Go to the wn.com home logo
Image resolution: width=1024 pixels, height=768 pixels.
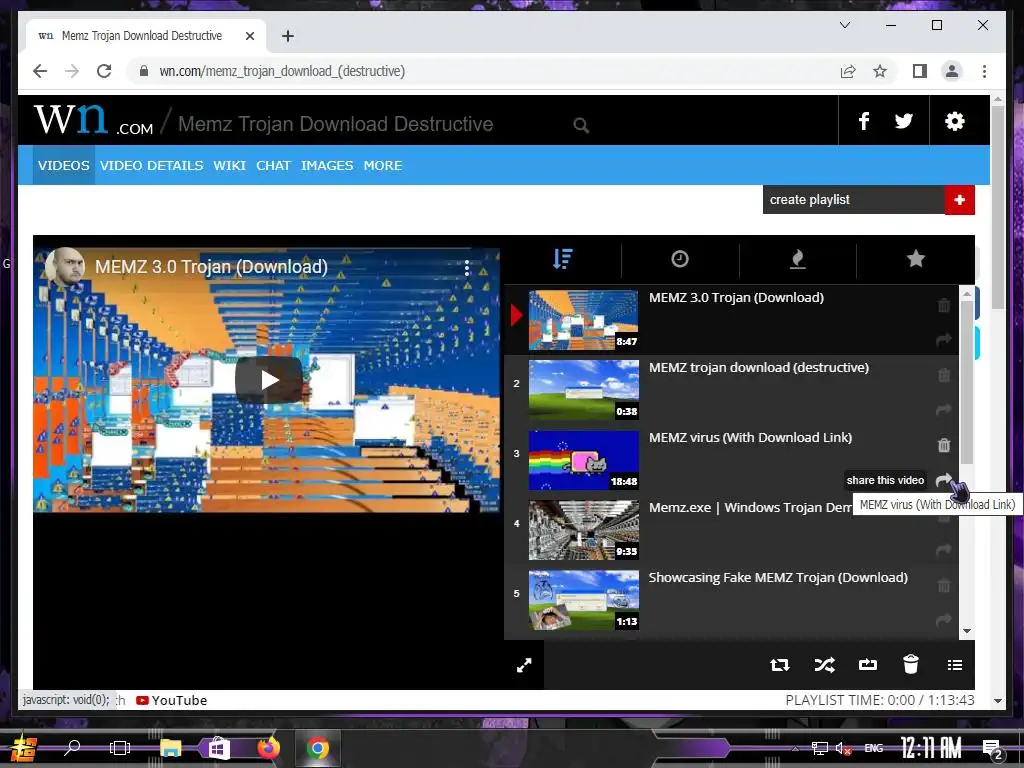coord(93,120)
